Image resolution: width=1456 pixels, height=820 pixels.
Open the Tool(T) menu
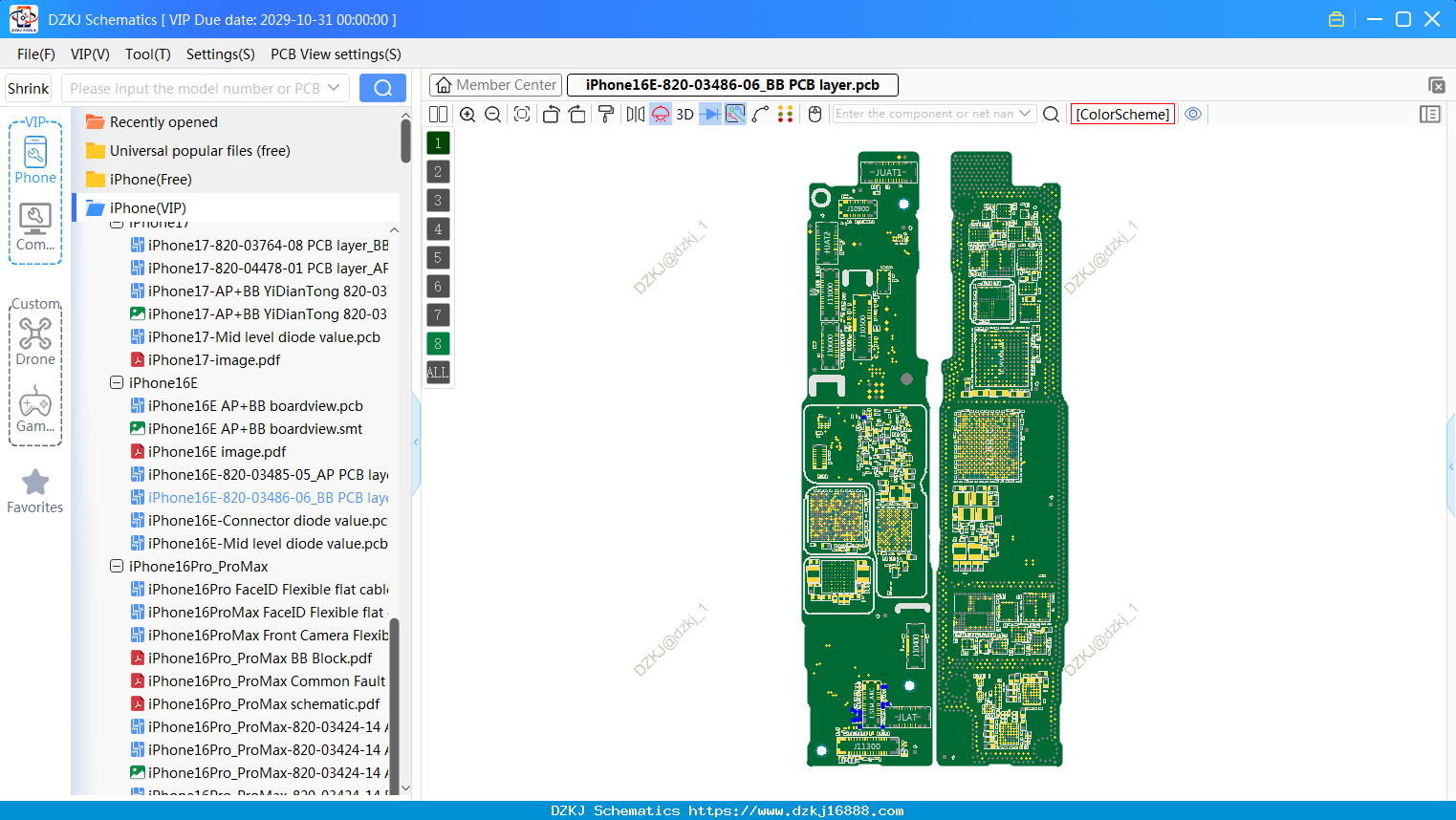(x=148, y=54)
